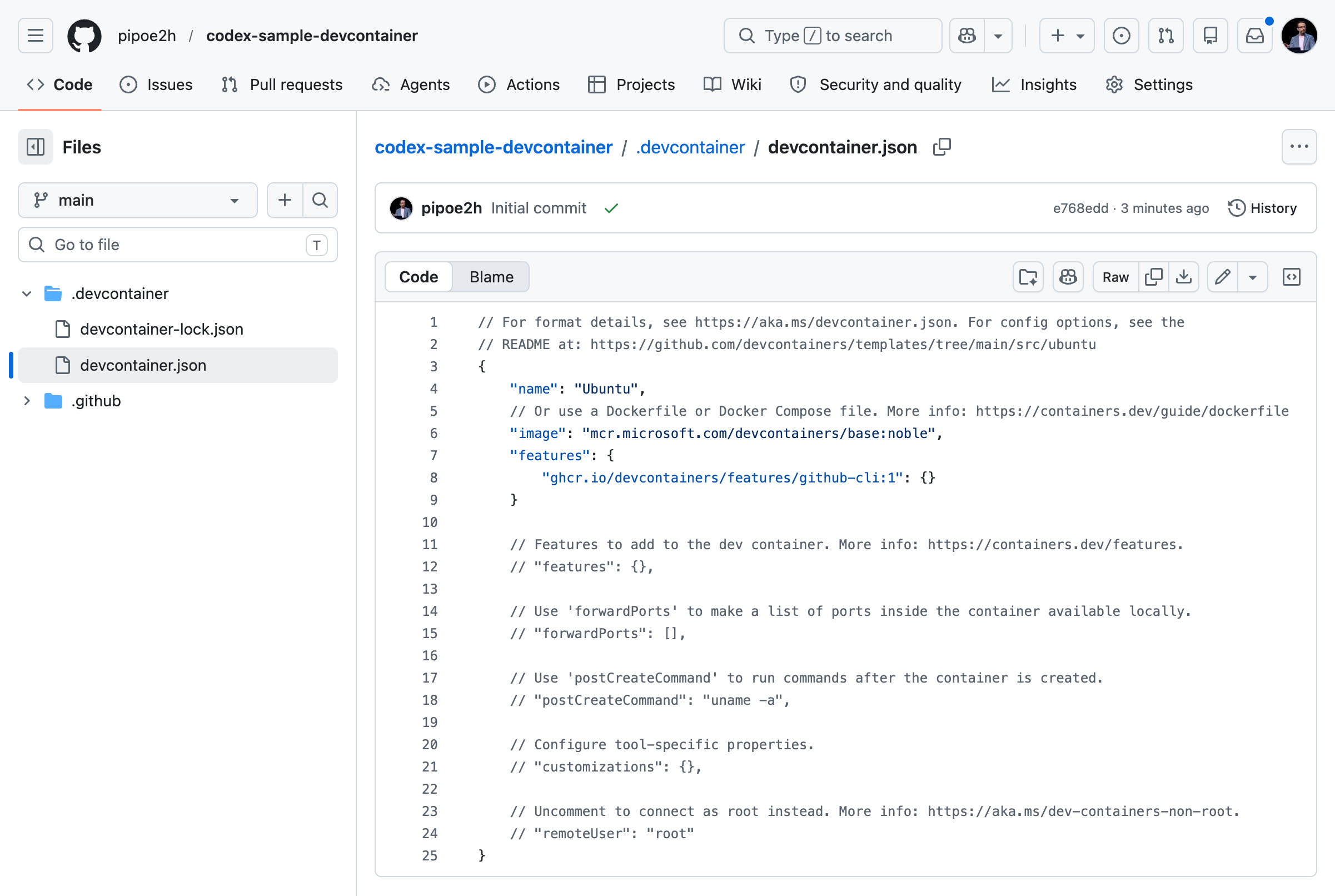Focus the 'Go to file' input
Image resolution: width=1335 pixels, height=896 pixels.
(178, 245)
